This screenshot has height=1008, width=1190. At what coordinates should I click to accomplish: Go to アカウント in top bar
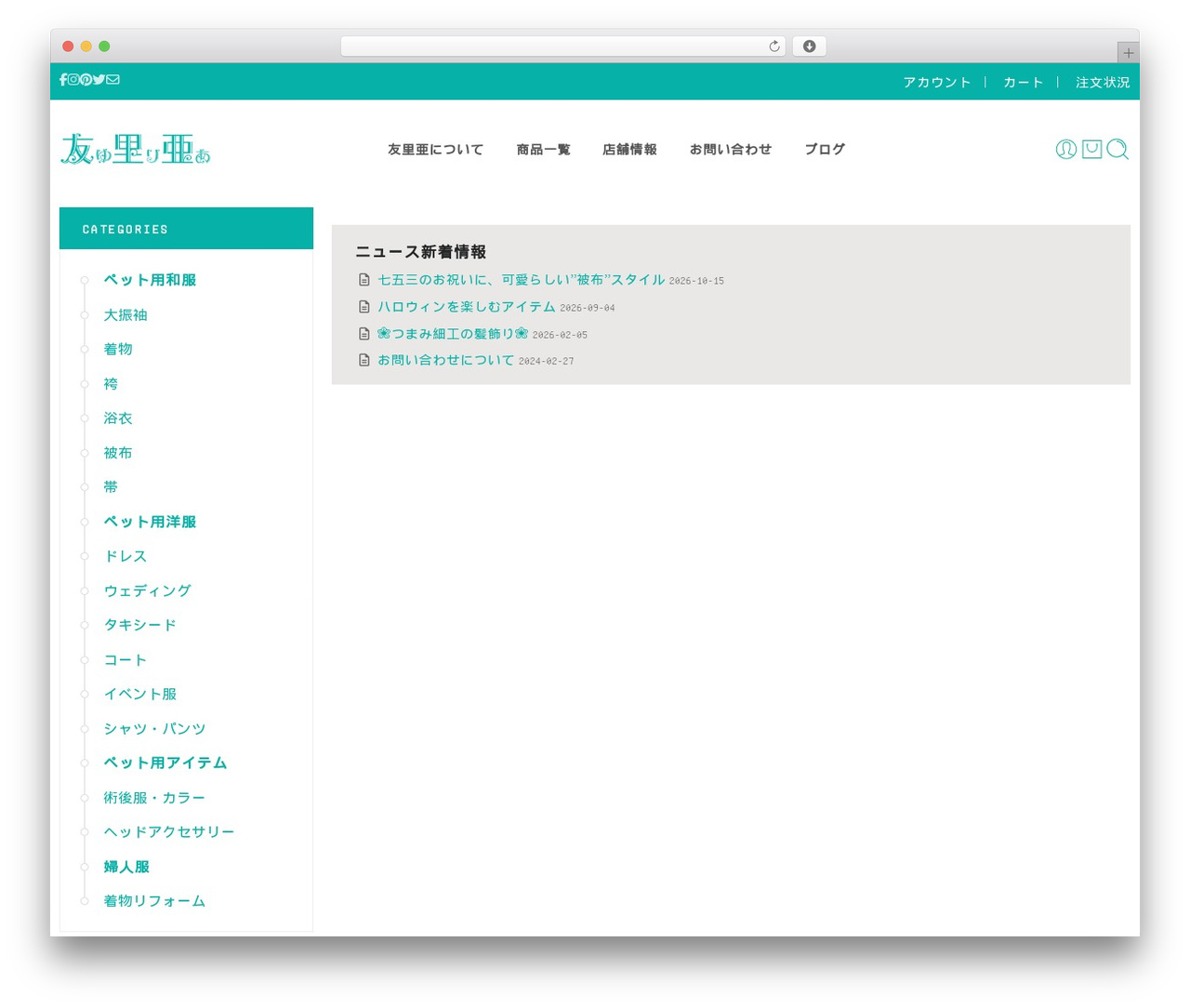point(937,83)
